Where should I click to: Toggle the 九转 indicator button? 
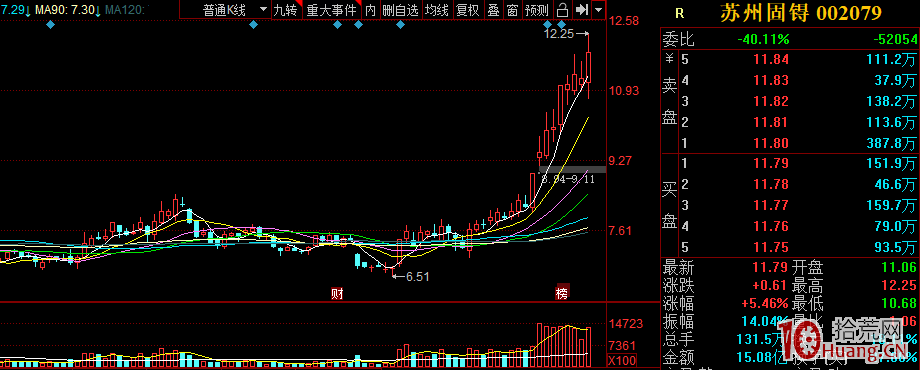286,9
